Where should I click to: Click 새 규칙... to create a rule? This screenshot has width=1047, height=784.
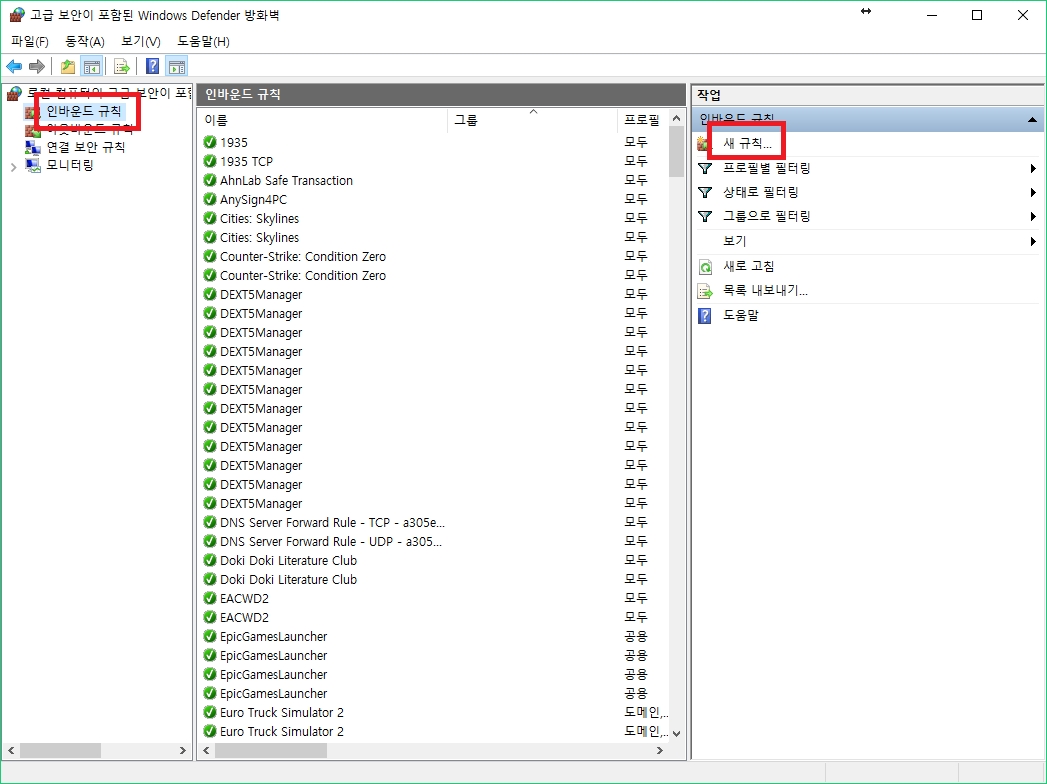click(747, 144)
